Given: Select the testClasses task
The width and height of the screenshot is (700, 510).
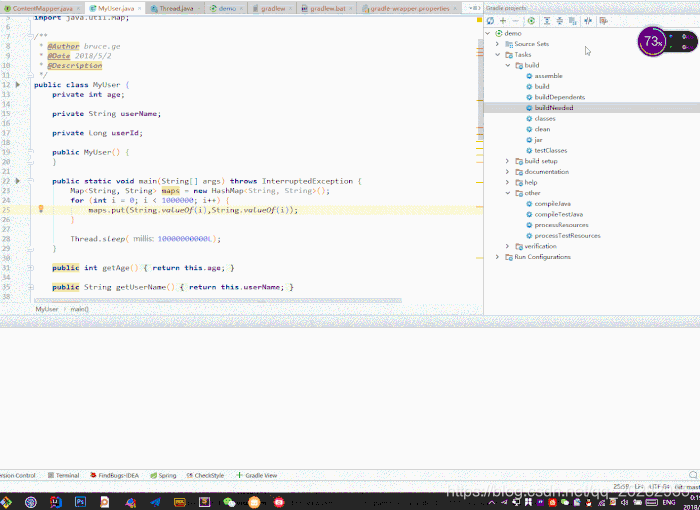Looking at the screenshot, I should point(550,150).
